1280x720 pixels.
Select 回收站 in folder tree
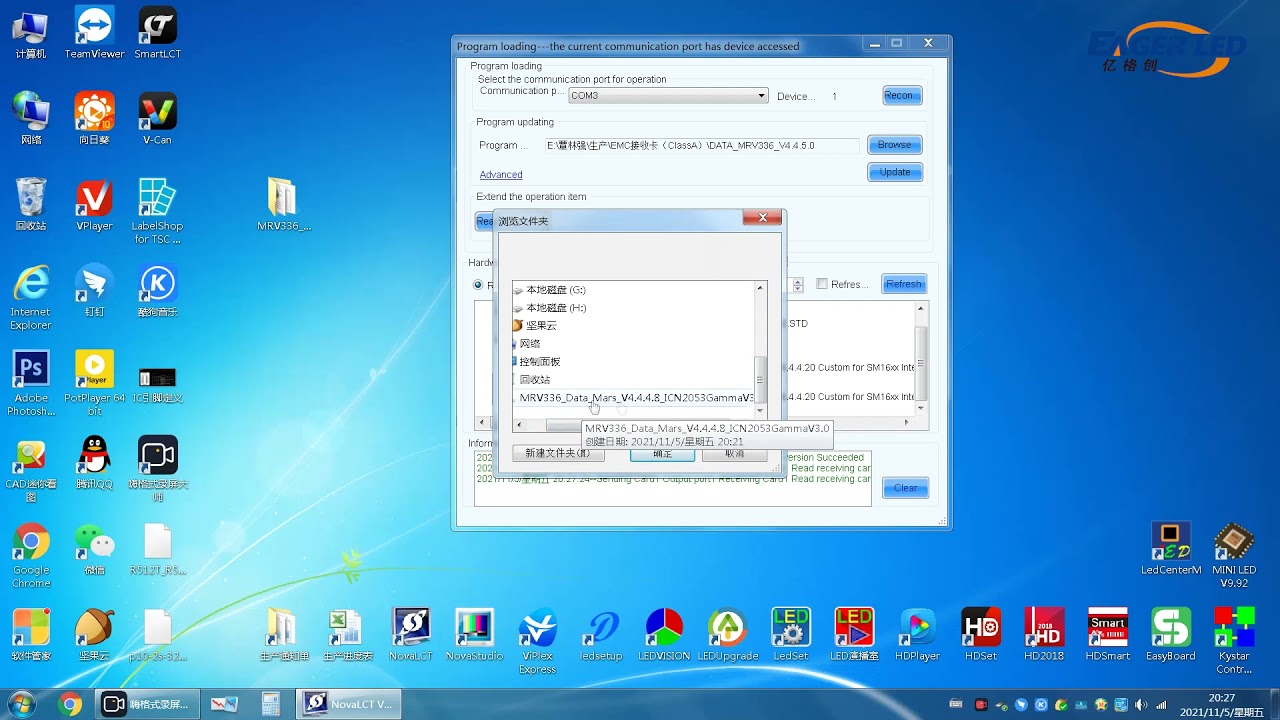pyautogui.click(x=534, y=380)
